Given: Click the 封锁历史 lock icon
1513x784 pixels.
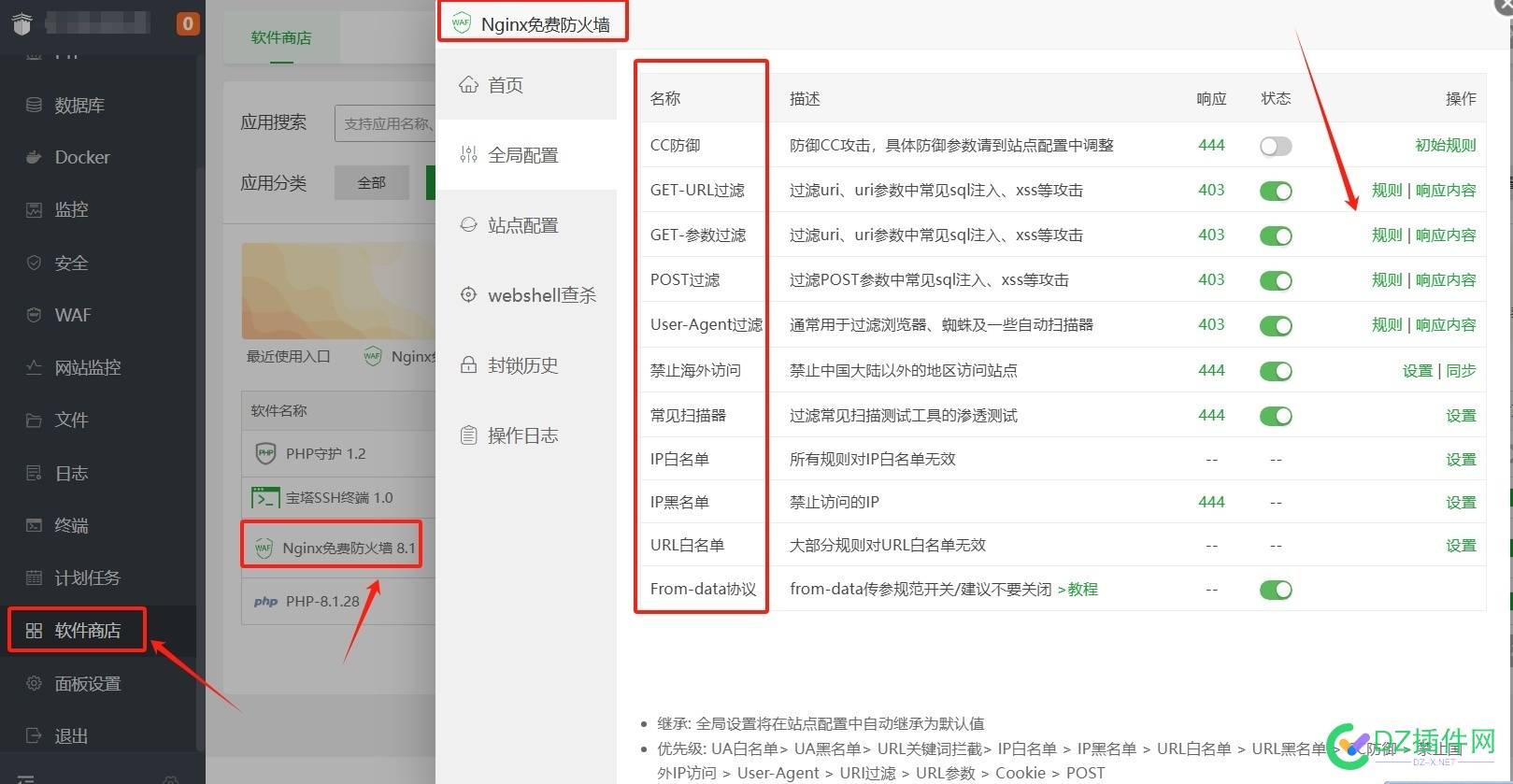Looking at the screenshot, I should (x=468, y=364).
